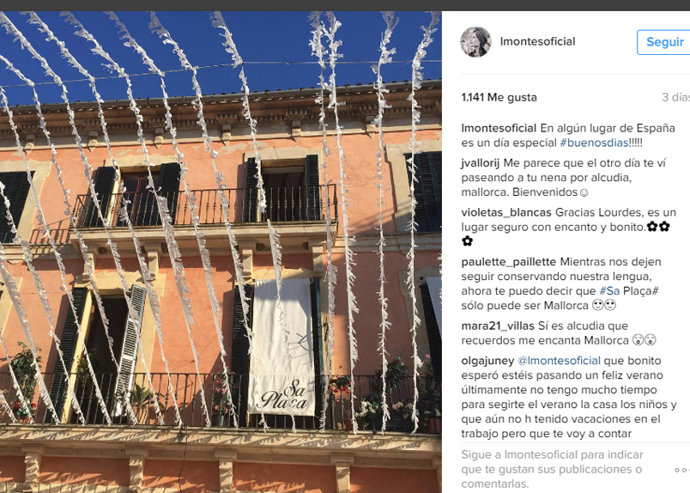690x493 pixels.
Task: Click the Sa Plaça banner in the photo
Action: pyautogui.click(x=283, y=346)
